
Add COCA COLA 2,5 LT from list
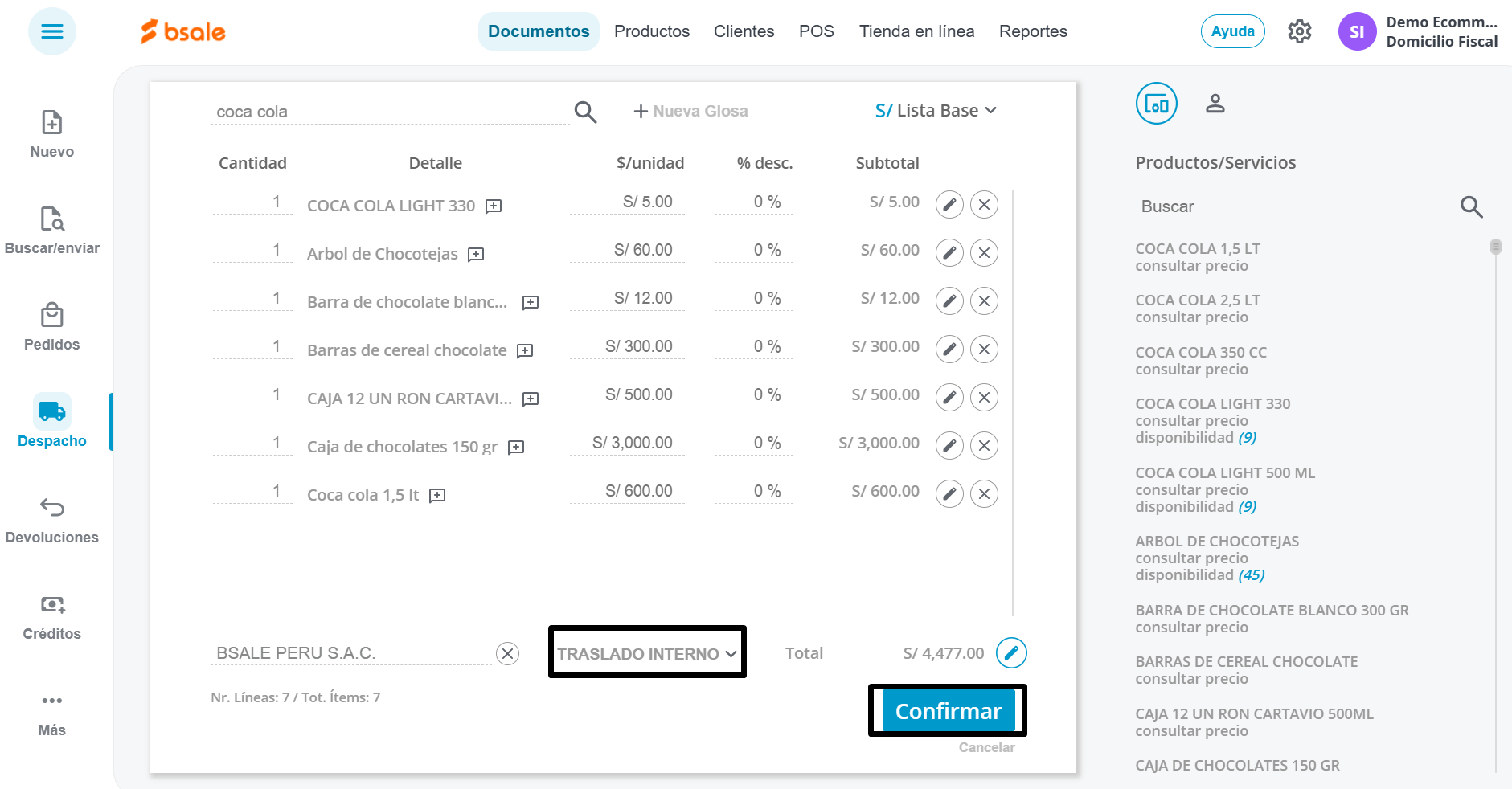click(1198, 309)
